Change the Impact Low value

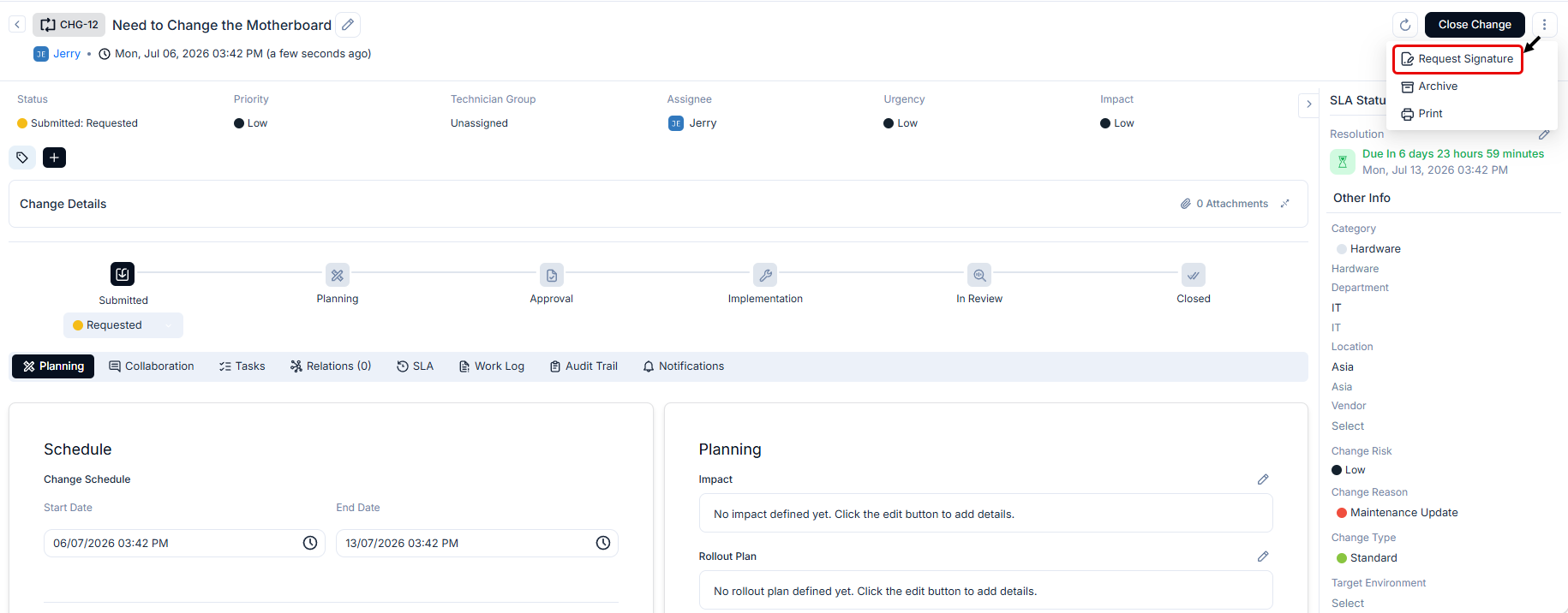pyautogui.click(x=1117, y=123)
